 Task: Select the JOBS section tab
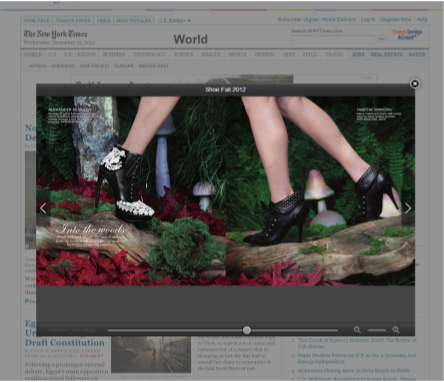pyautogui.click(x=358, y=54)
